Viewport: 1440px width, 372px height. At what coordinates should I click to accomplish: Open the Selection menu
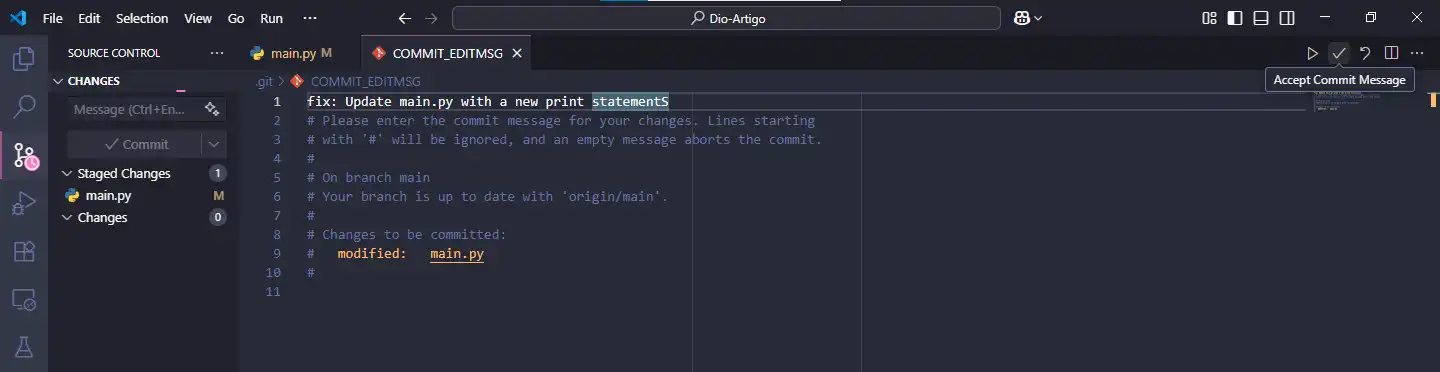[142, 18]
